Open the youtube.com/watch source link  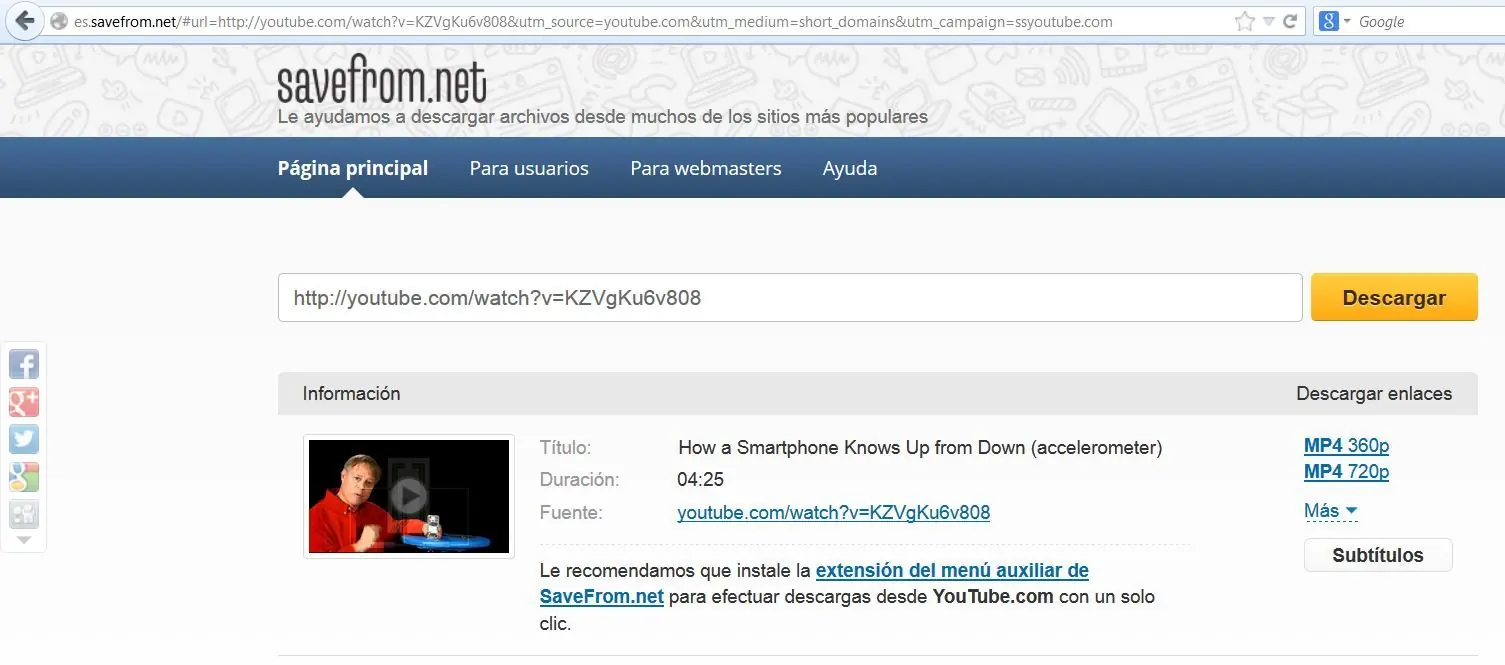pyautogui.click(x=834, y=513)
